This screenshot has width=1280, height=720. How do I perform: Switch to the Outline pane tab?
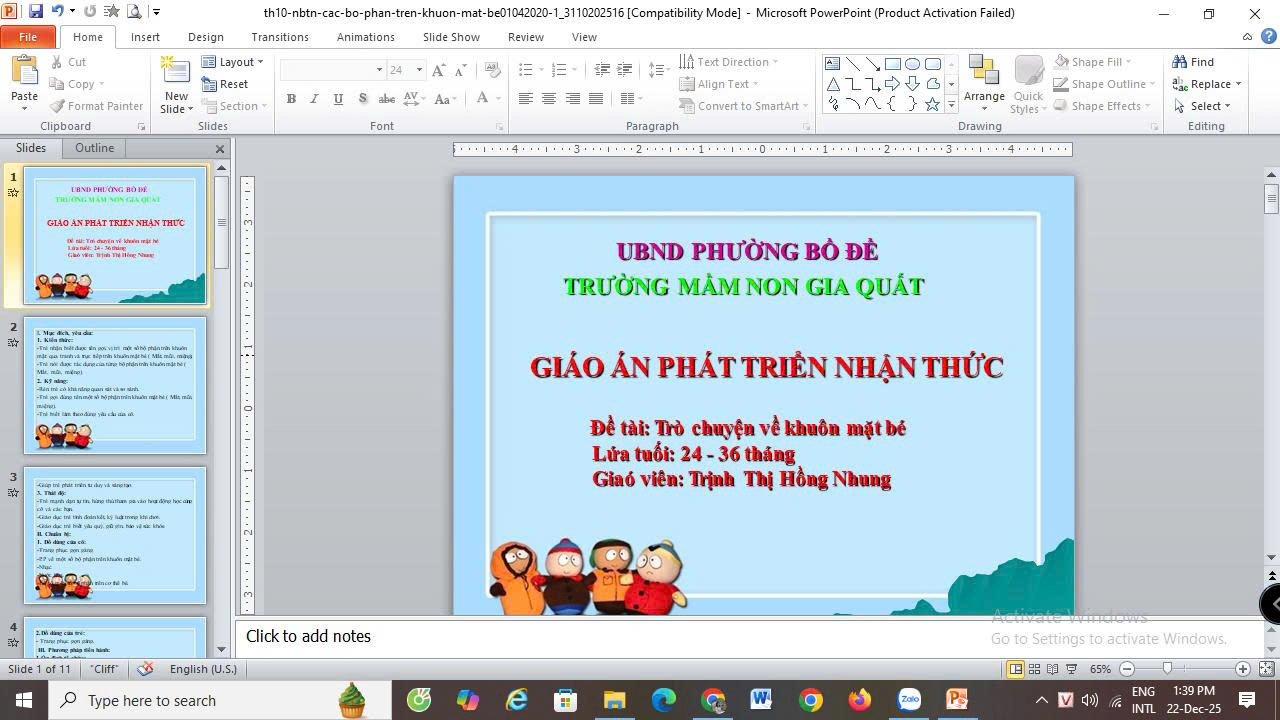click(x=94, y=148)
